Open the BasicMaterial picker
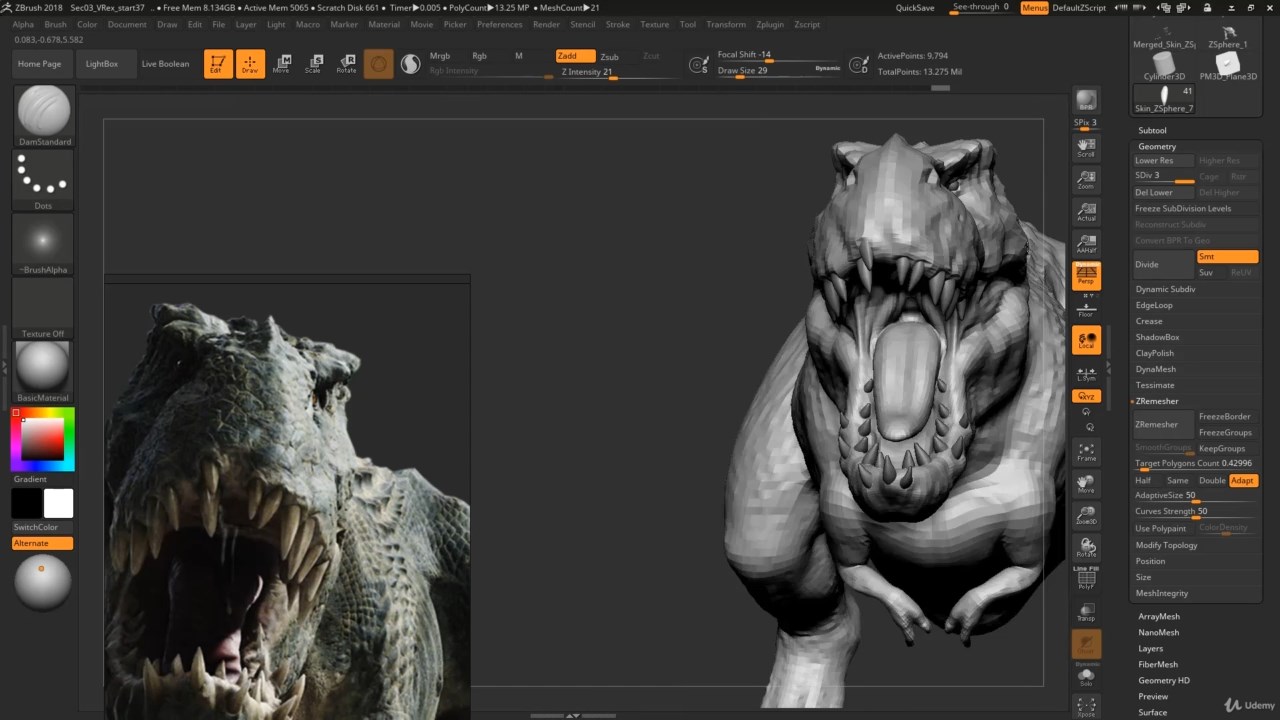Viewport: 1280px width, 720px height. click(x=43, y=372)
